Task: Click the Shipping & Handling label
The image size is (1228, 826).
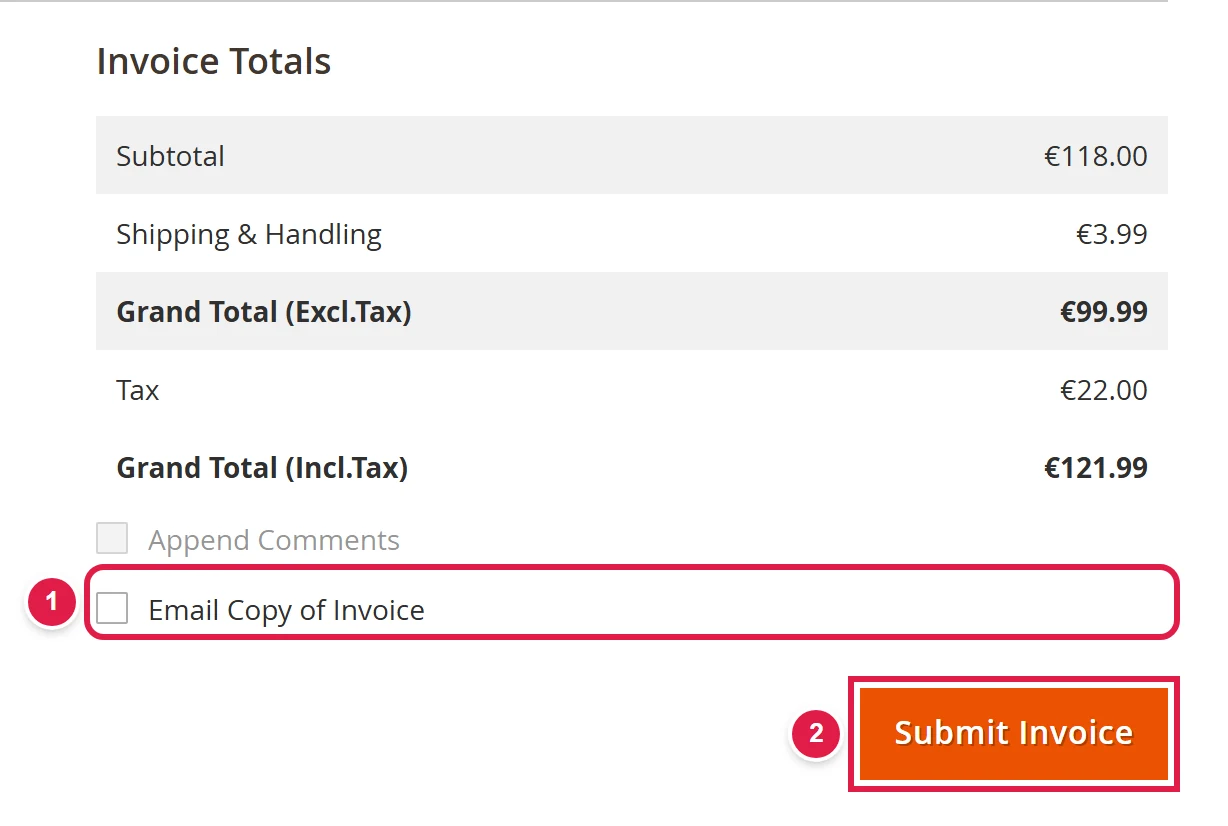Action: (x=249, y=235)
